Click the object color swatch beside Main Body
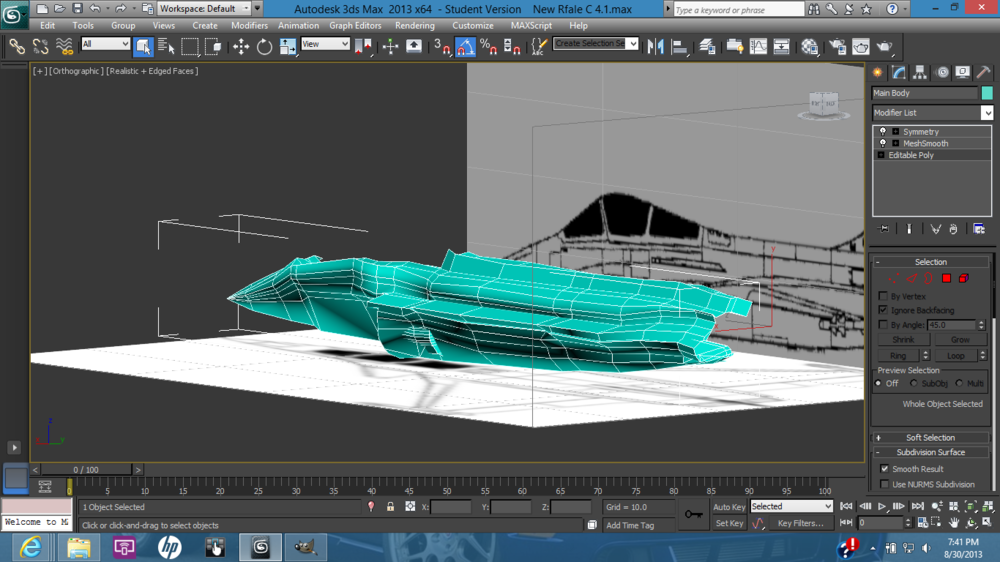This screenshot has width=1000, height=562. [987, 93]
